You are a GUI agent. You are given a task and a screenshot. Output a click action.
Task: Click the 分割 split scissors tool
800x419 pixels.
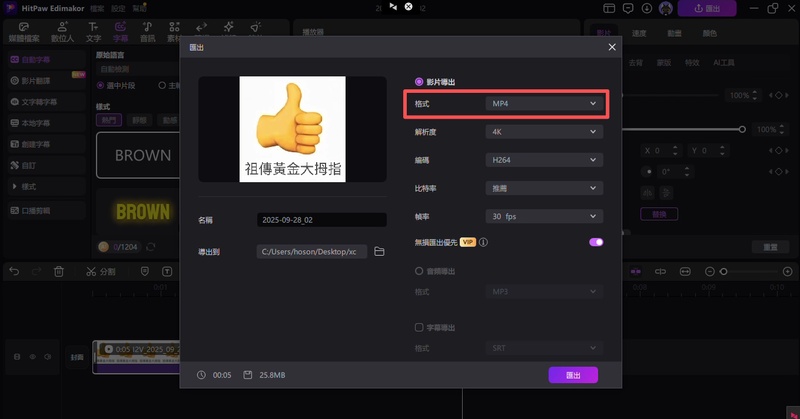(100, 271)
